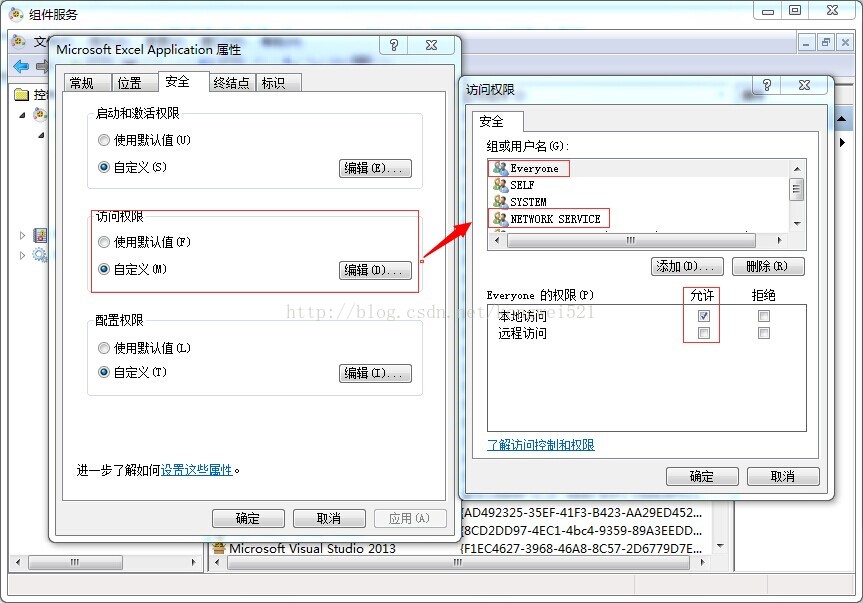
Task: Select the SYSTEM user entry
Action: click(x=528, y=202)
